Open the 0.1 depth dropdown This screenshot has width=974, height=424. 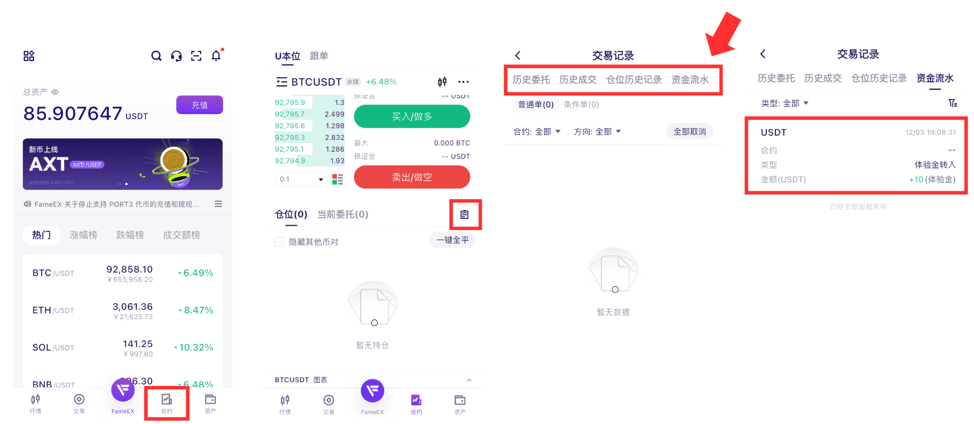[x=300, y=179]
